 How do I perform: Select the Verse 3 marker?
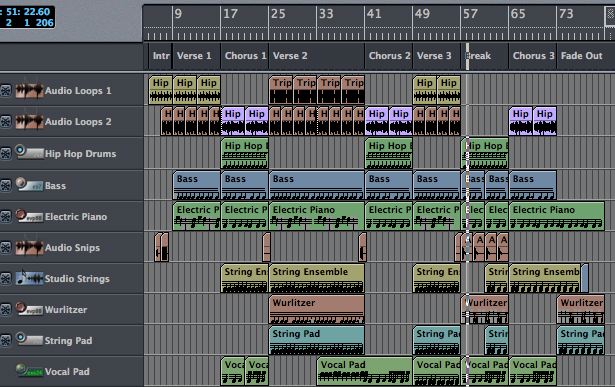tap(437, 56)
